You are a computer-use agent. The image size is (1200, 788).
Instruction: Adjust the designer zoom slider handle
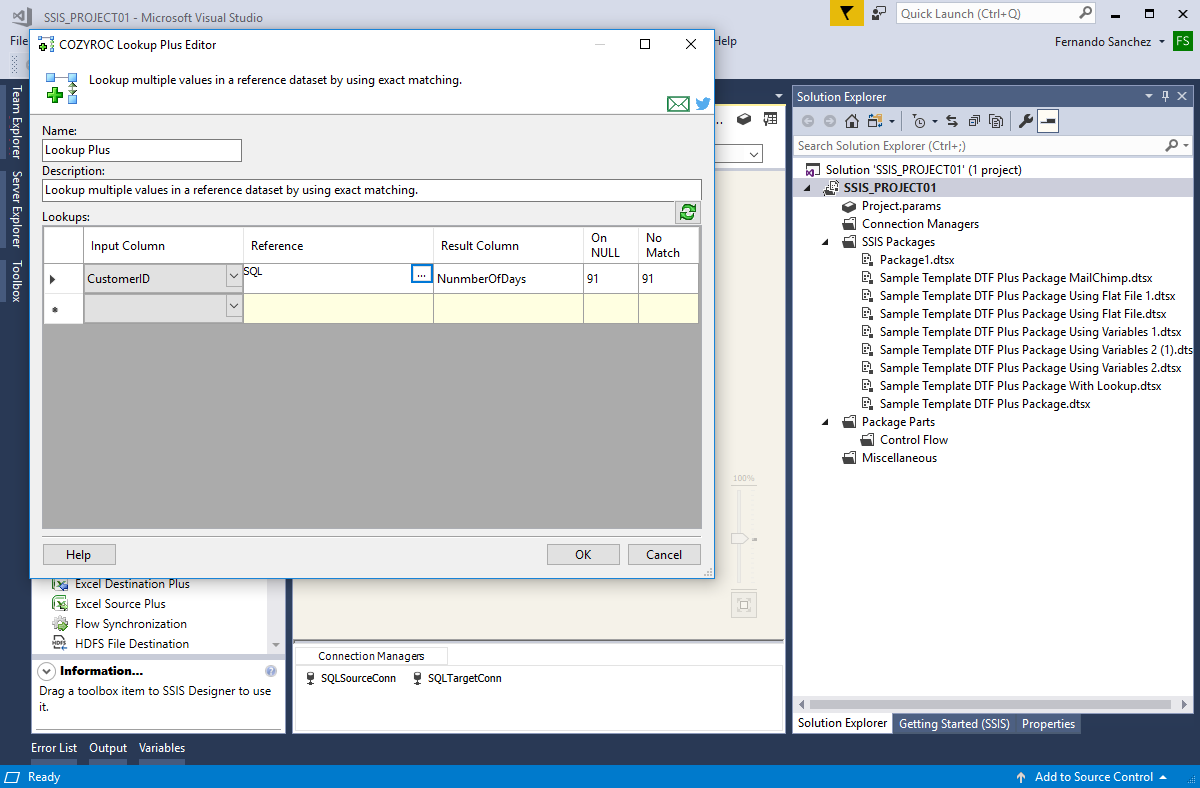coord(739,538)
